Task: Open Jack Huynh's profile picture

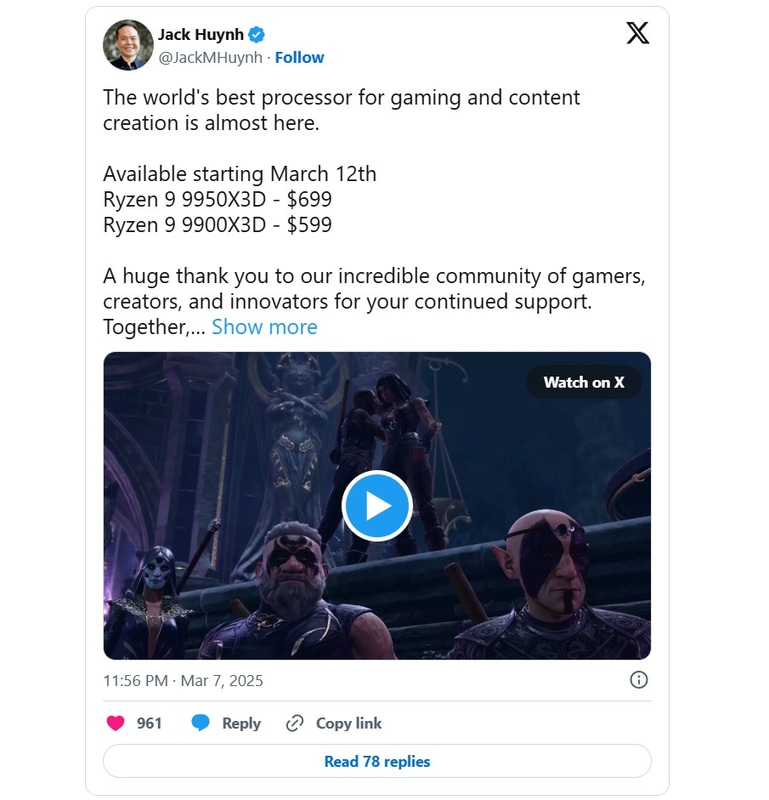Action: (x=128, y=46)
